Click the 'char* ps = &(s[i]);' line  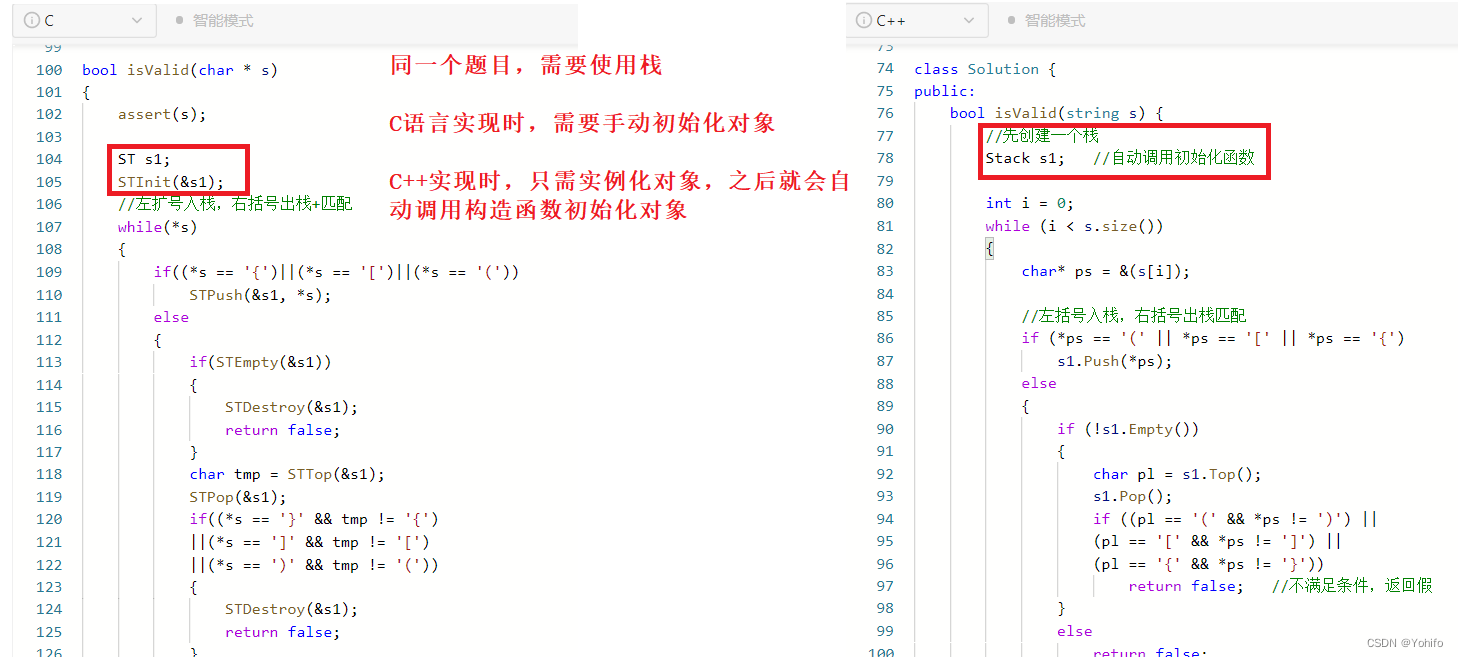[x=1106, y=271]
